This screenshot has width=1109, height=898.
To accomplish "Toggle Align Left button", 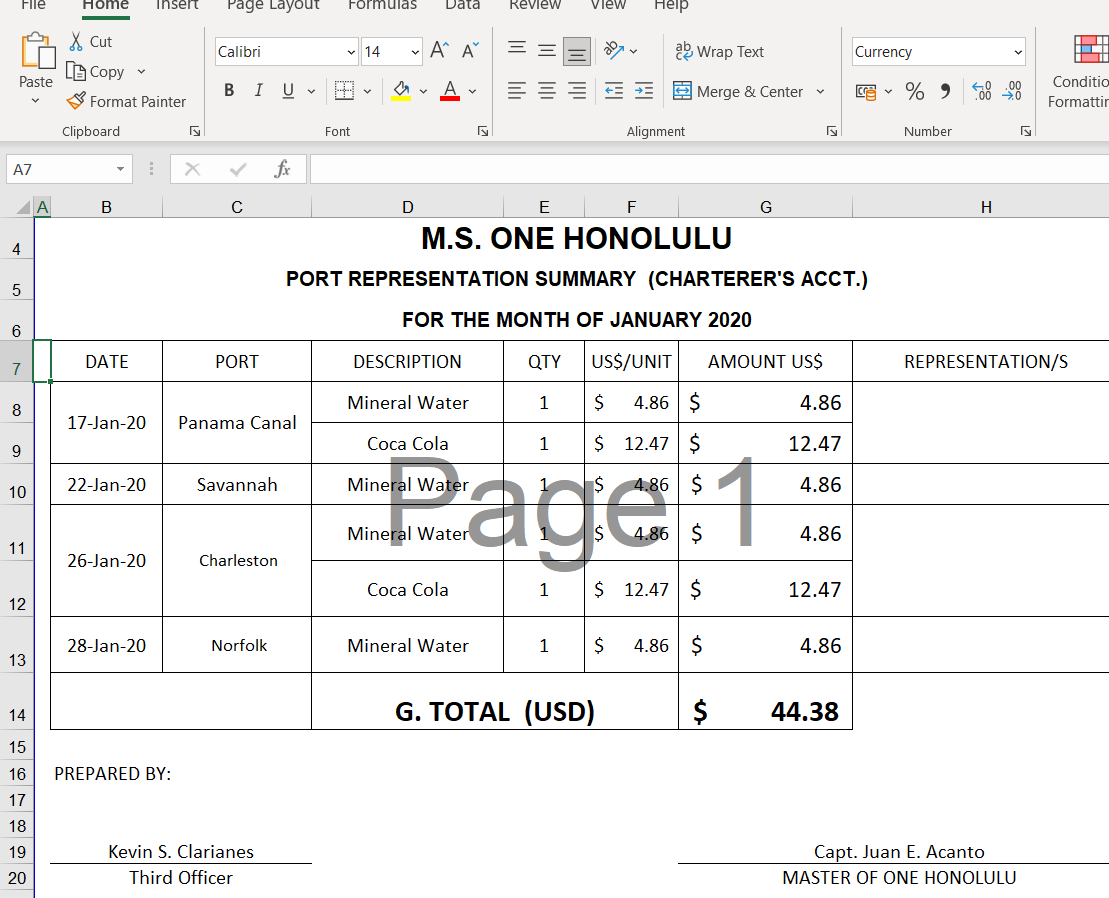I will coord(517,91).
